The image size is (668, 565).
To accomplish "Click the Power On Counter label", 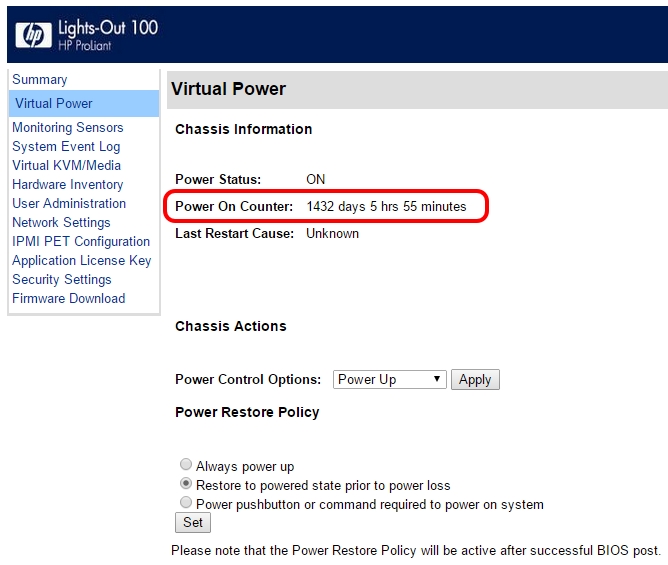I will click(x=234, y=206).
